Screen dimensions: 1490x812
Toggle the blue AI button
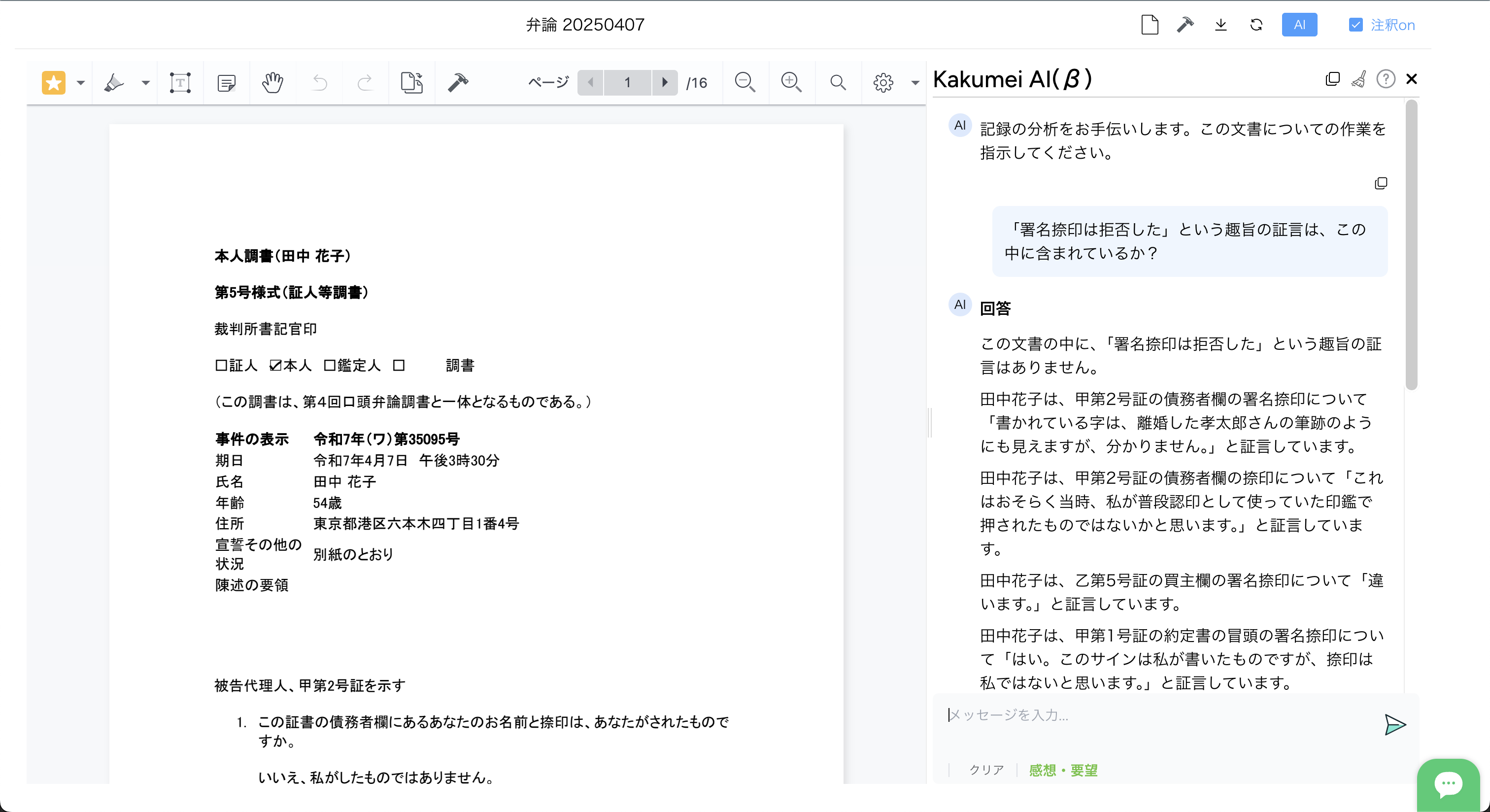1299,25
